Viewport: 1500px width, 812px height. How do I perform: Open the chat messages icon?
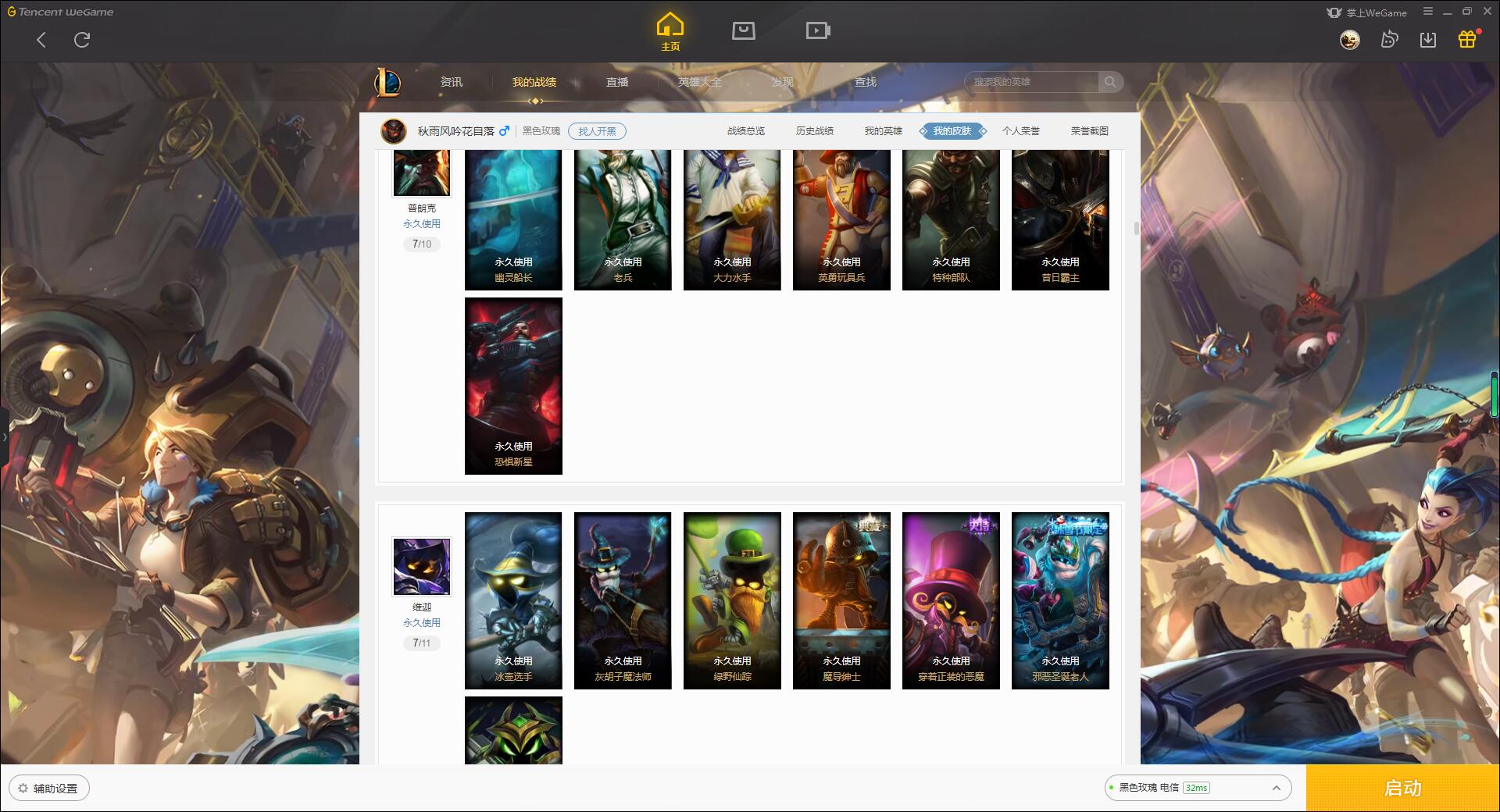click(x=1389, y=40)
